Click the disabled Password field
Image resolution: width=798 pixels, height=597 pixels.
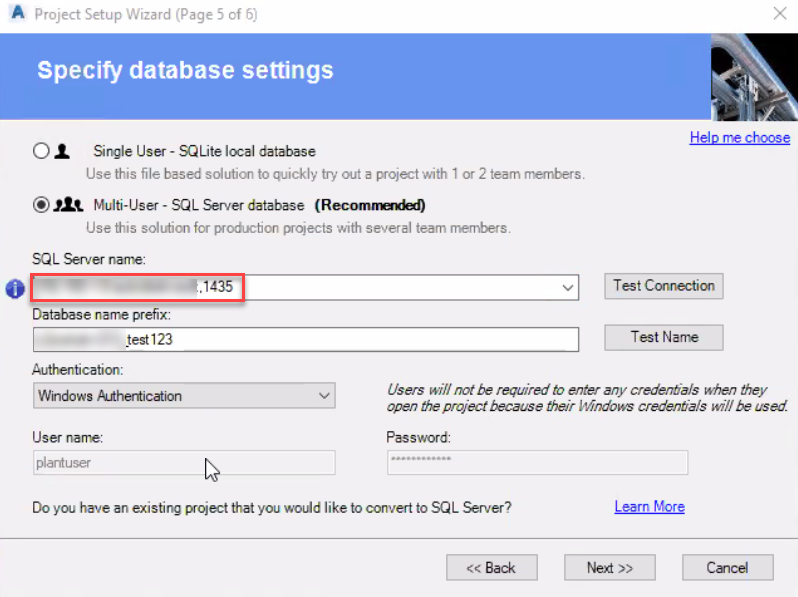(x=537, y=463)
